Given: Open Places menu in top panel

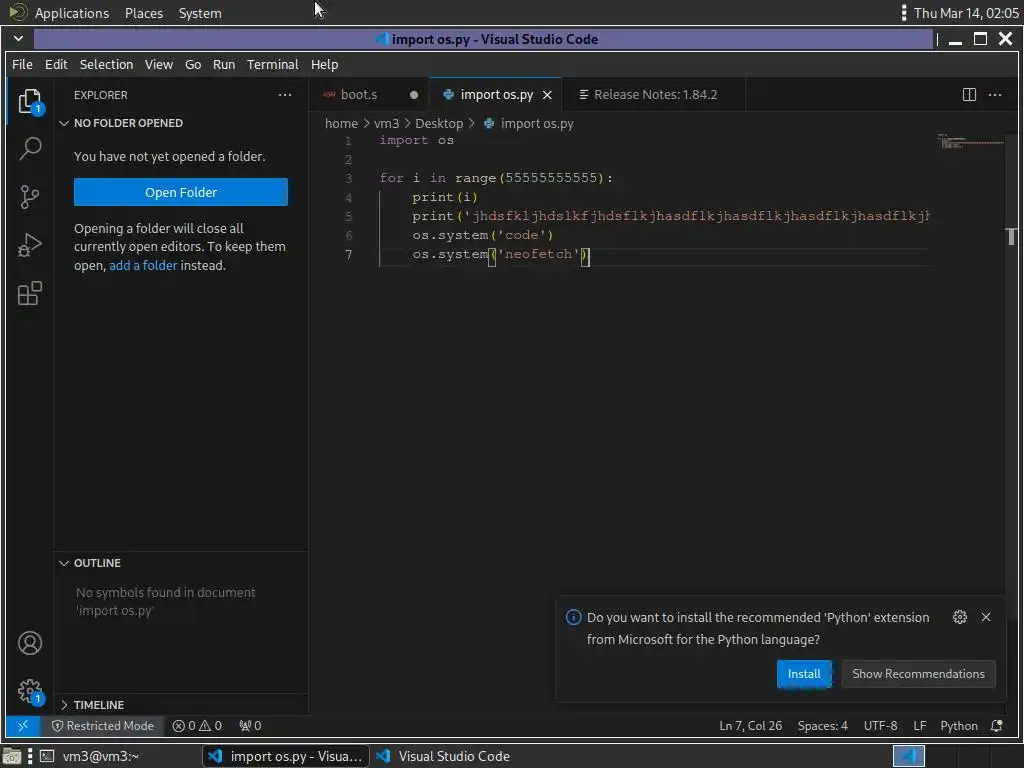Looking at the screenshot, I should 144,13.
